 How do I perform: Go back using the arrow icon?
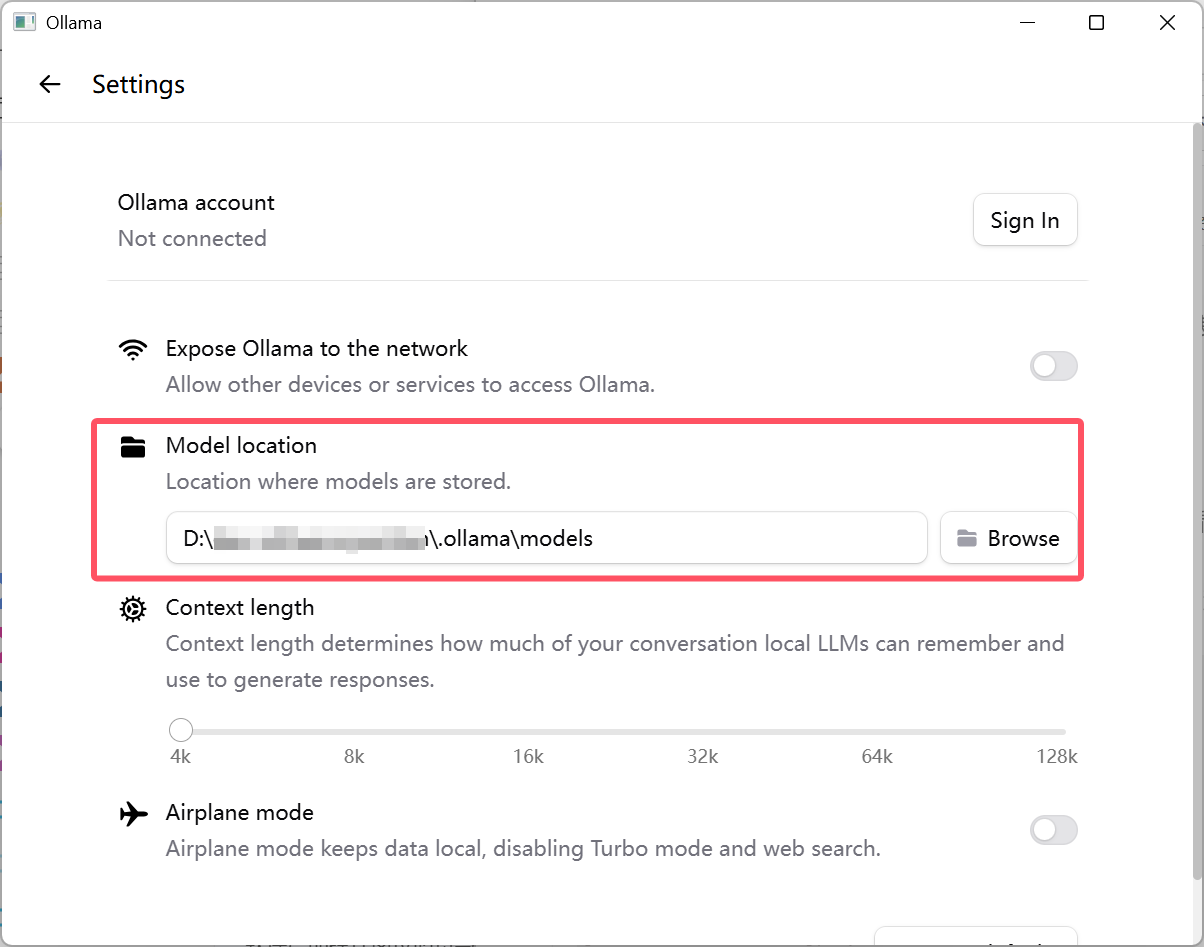(x=50, y=85)
